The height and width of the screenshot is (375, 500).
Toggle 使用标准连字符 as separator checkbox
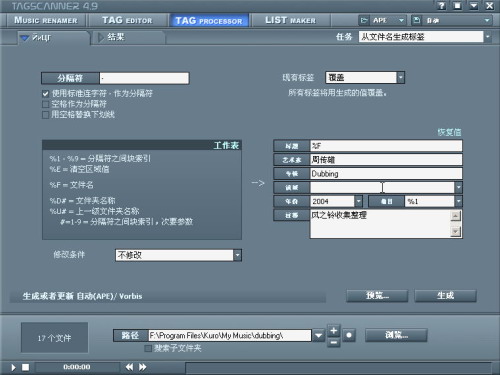46,94
